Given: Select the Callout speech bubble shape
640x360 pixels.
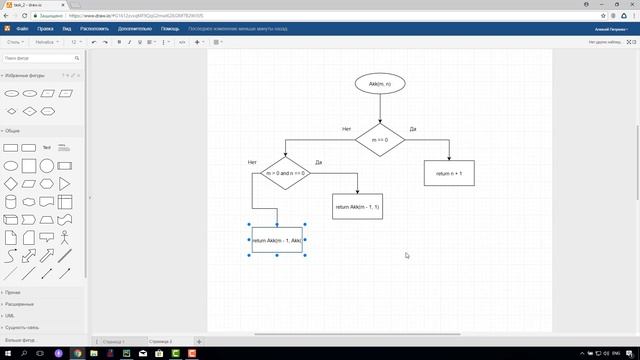Looking at the screenshot, I should coord(47,237).
